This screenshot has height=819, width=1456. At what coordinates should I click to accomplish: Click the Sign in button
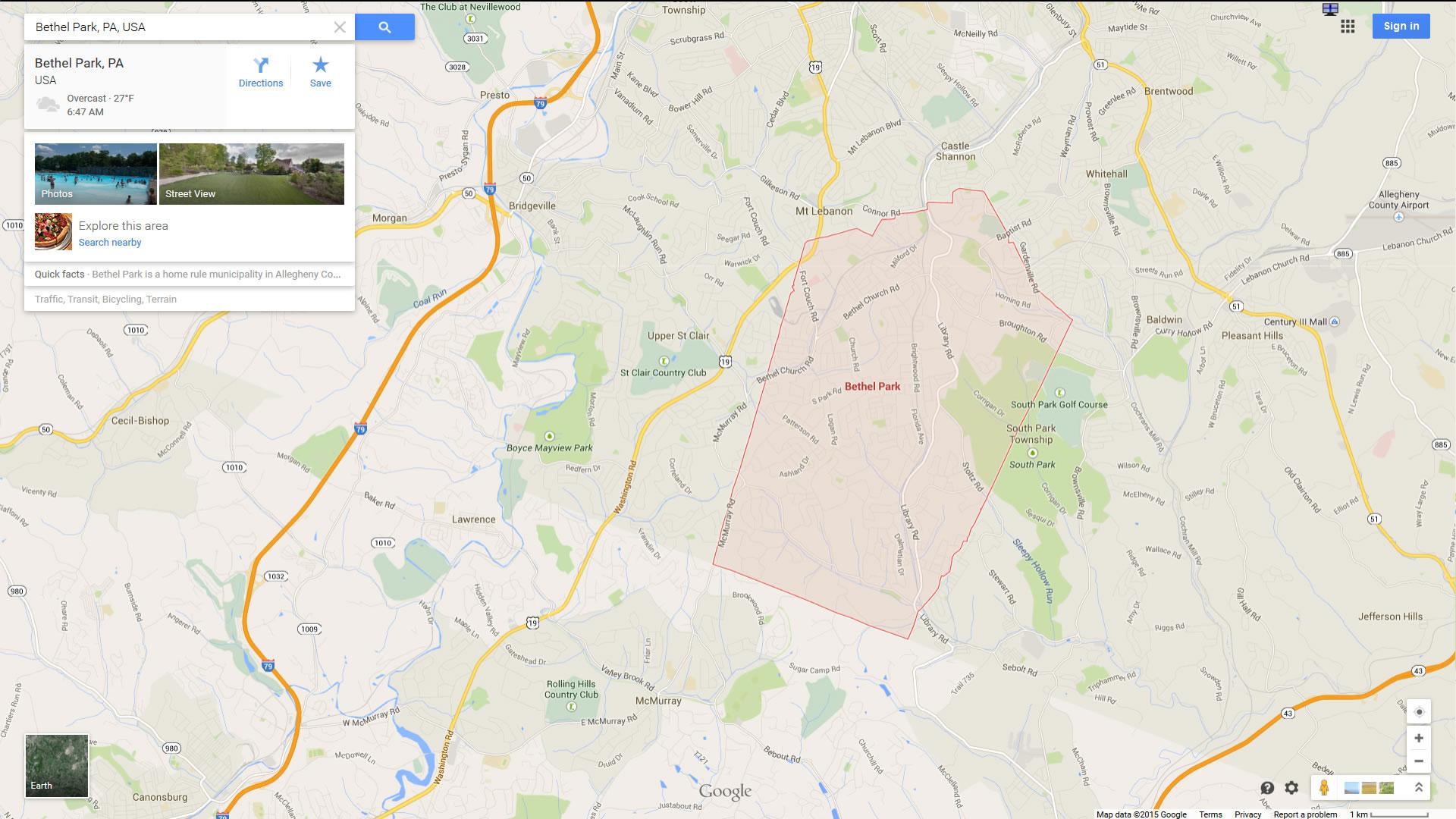1401,26
